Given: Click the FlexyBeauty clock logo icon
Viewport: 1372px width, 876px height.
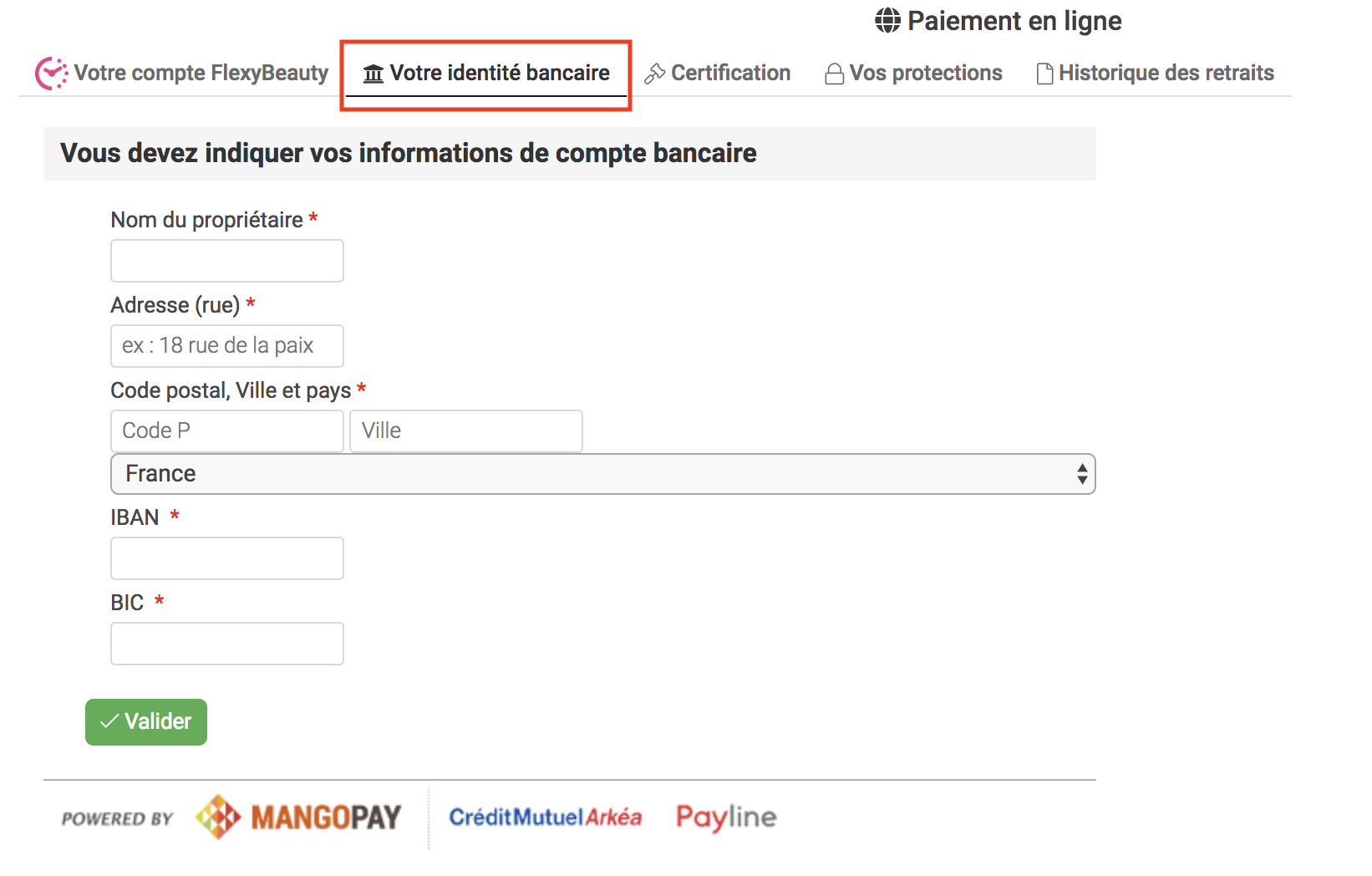Looking at the screenshot, I should click(x=51, y=74).
